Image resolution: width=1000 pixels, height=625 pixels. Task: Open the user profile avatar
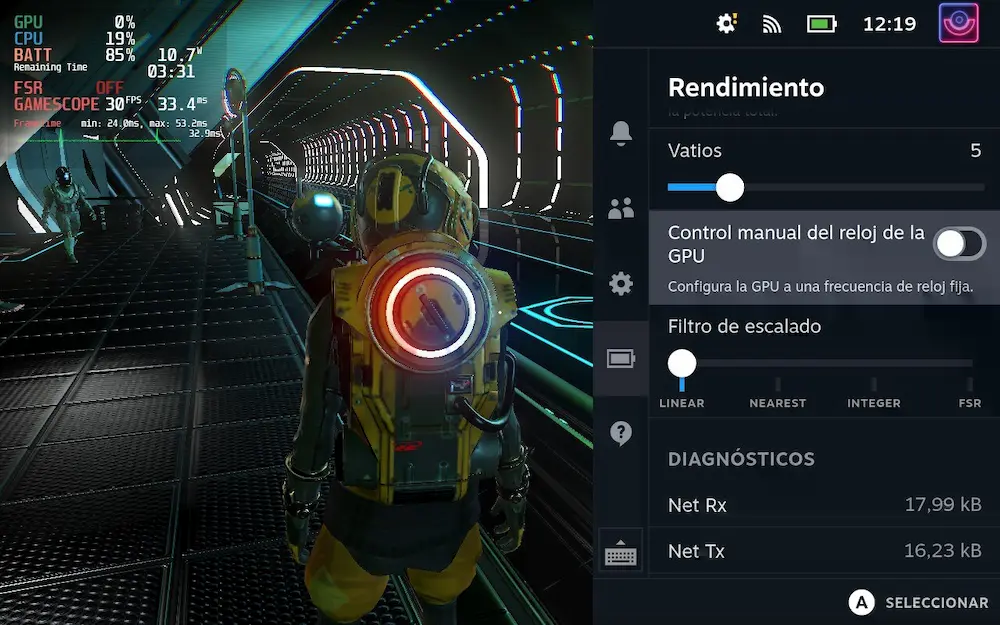[x=959, y=23]
